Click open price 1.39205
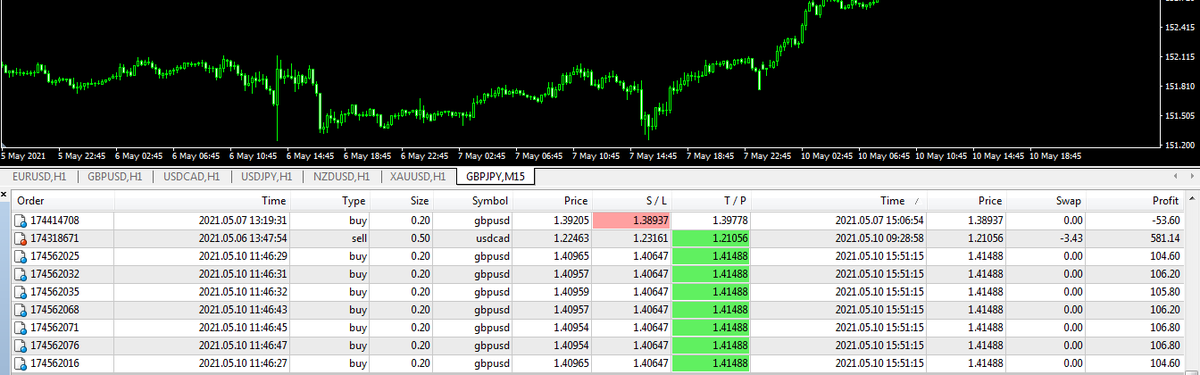 570,220
